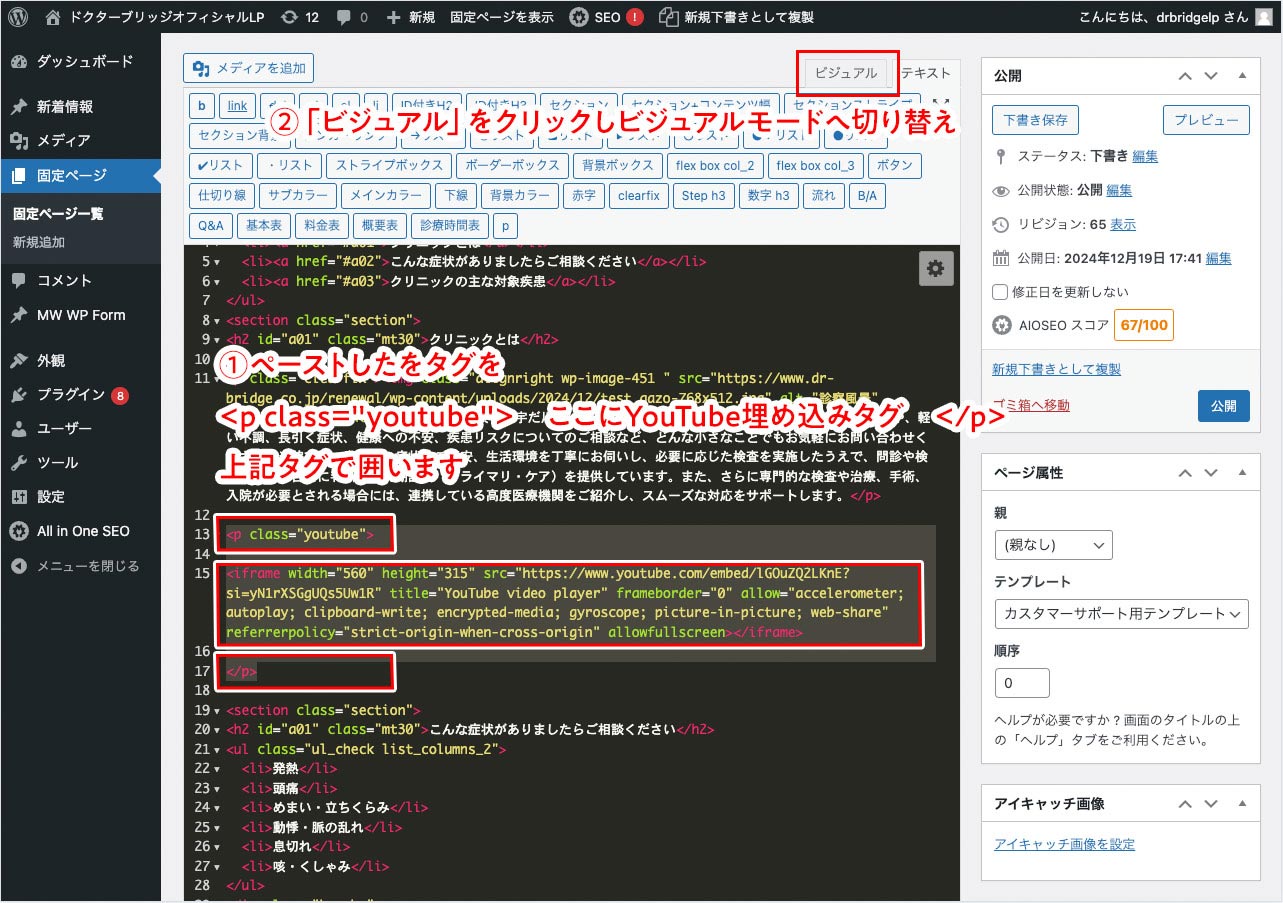Click the AIOSEO score 67/100 badge
Screen dimensions: 1283x903
(1145, 325)
